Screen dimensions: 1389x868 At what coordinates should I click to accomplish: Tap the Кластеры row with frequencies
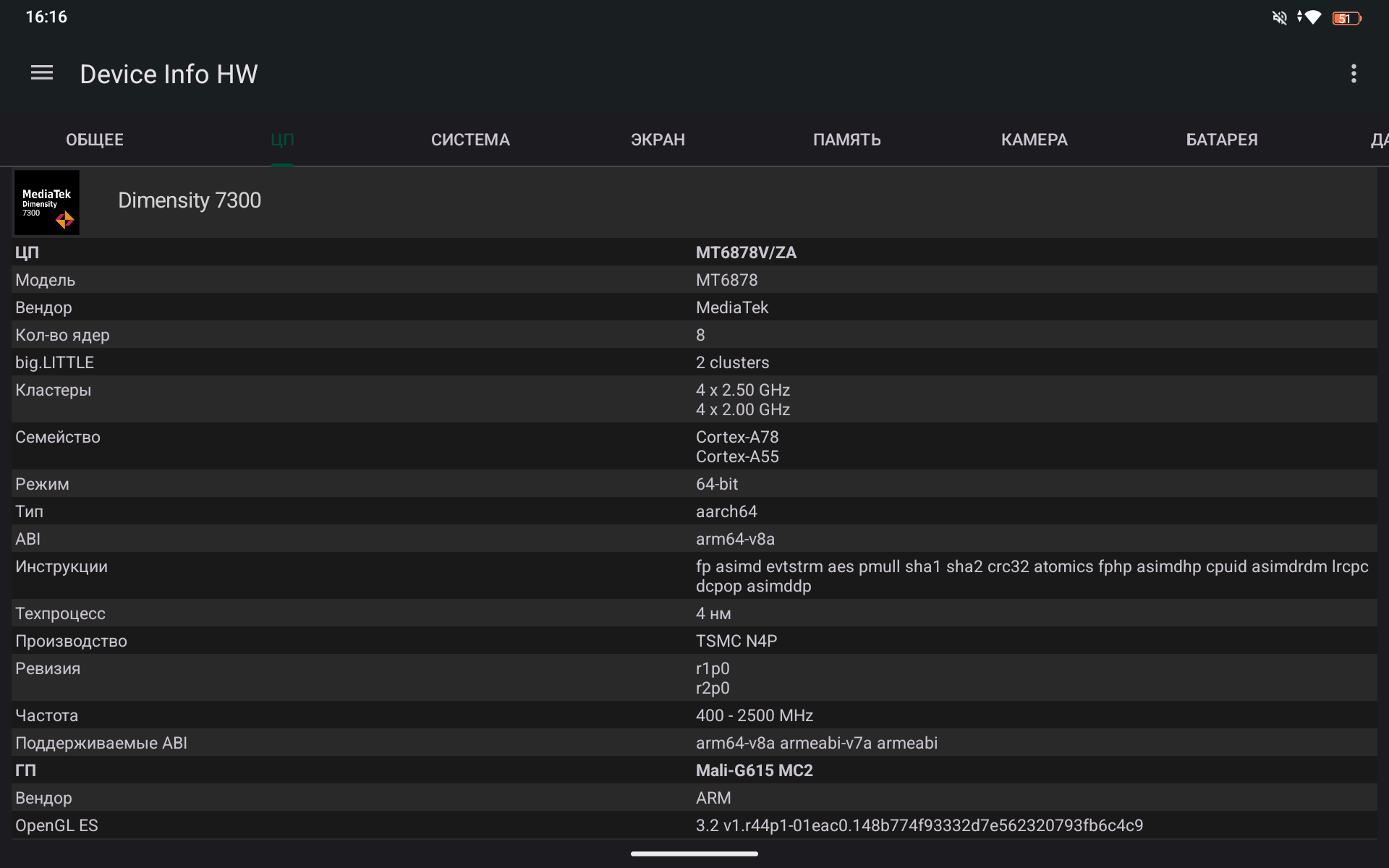[742, 399]
